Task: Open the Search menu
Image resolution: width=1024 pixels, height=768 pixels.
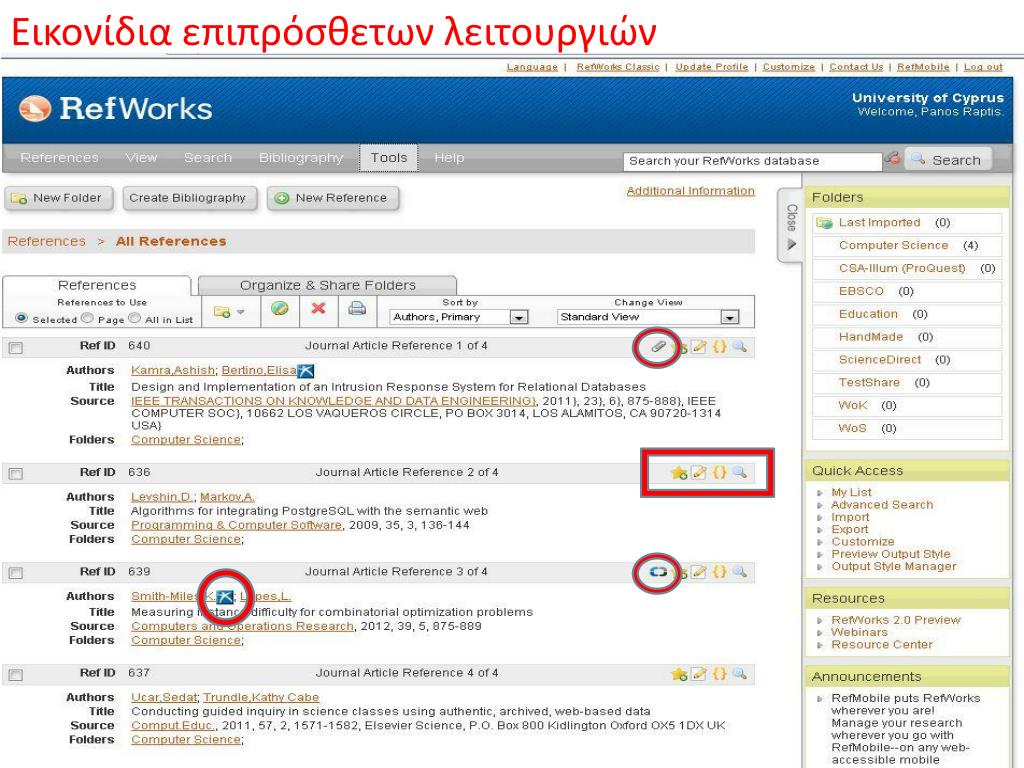Action: 208,158
